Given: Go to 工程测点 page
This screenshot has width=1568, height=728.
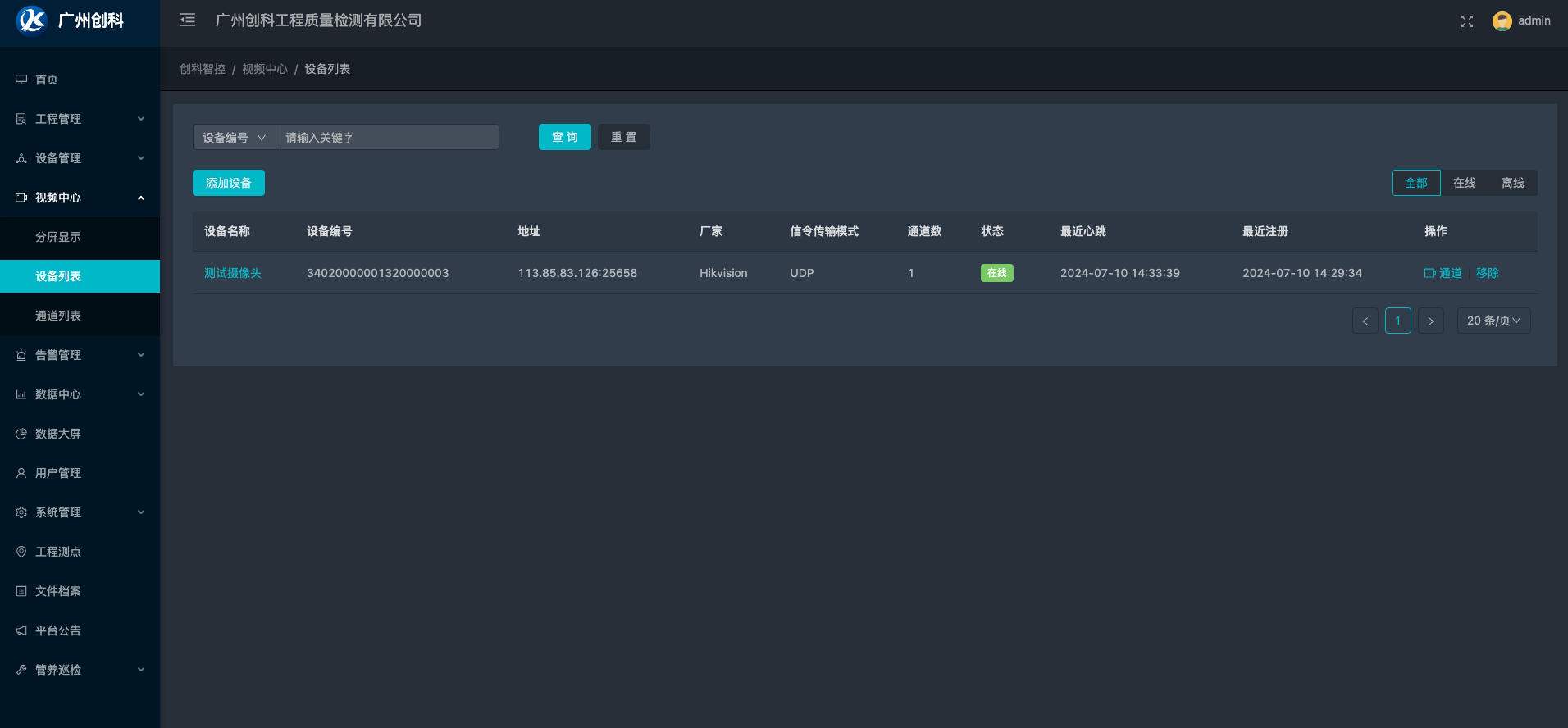Looking at the screenshot, I should [58, 552].
